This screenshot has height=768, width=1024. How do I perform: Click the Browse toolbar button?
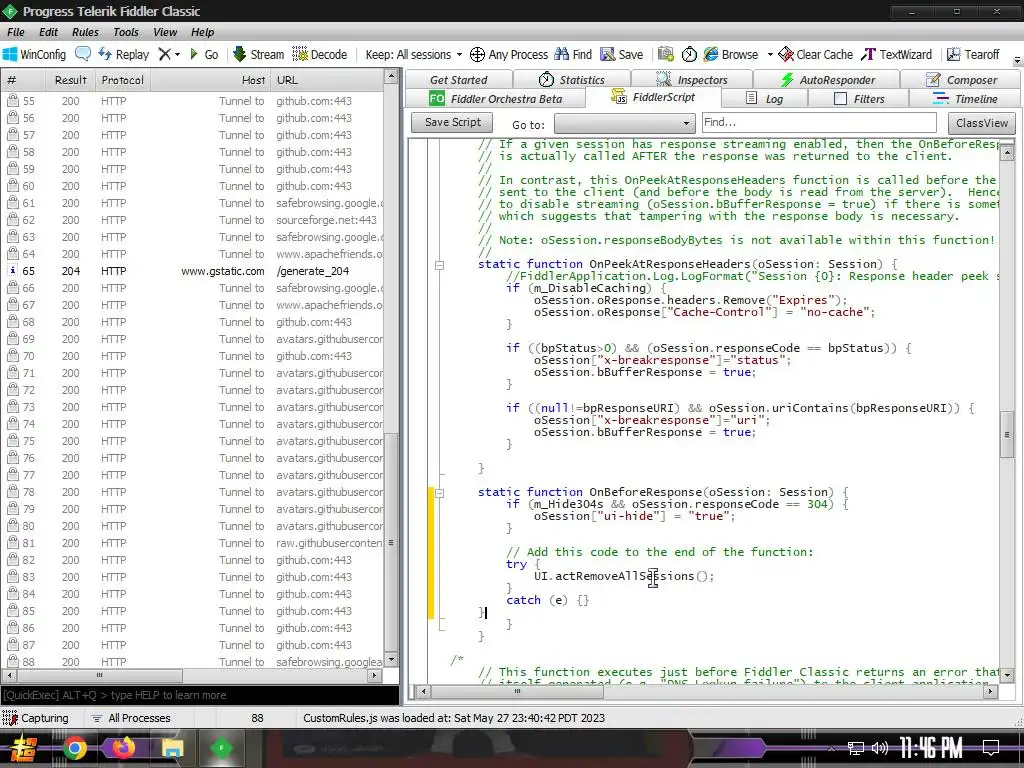point(731,54)
